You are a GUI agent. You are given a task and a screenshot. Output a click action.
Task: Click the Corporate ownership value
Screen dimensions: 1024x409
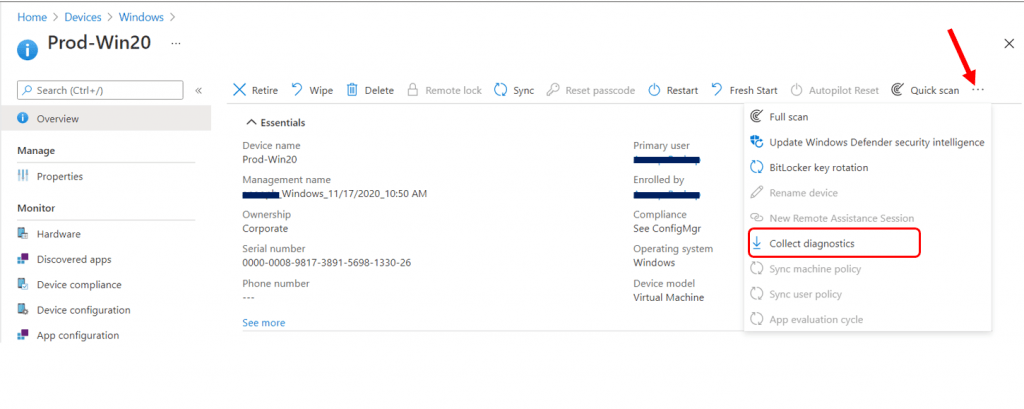[x=265, y=229]
